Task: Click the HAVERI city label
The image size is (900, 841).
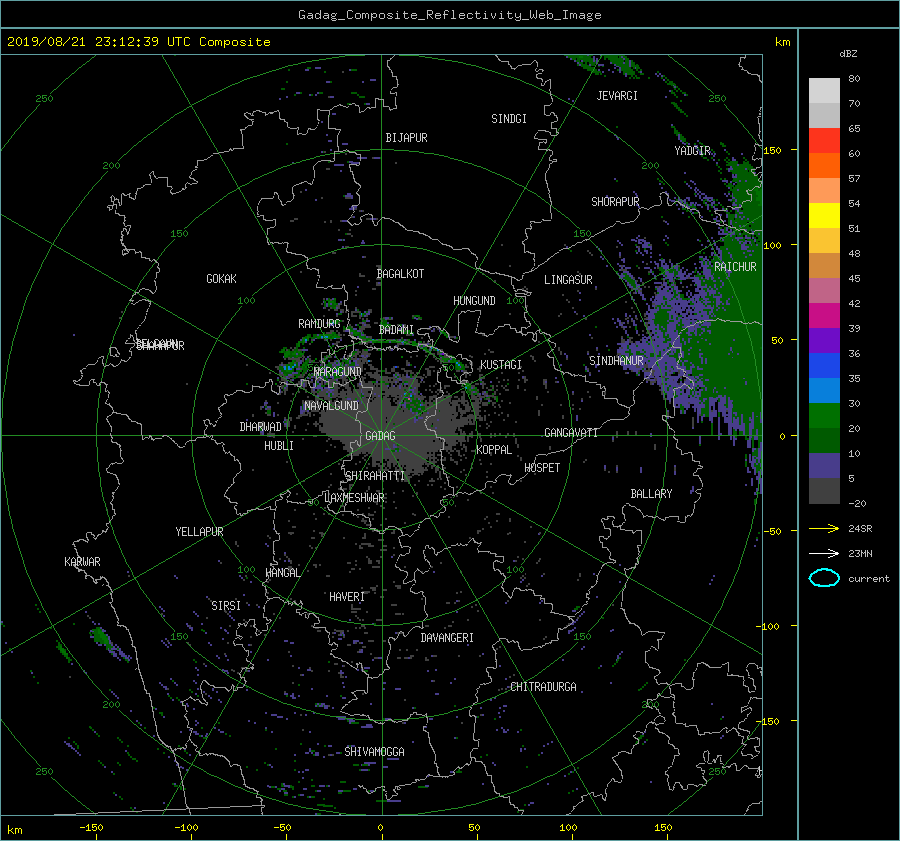Action: [x=347, y=597]
